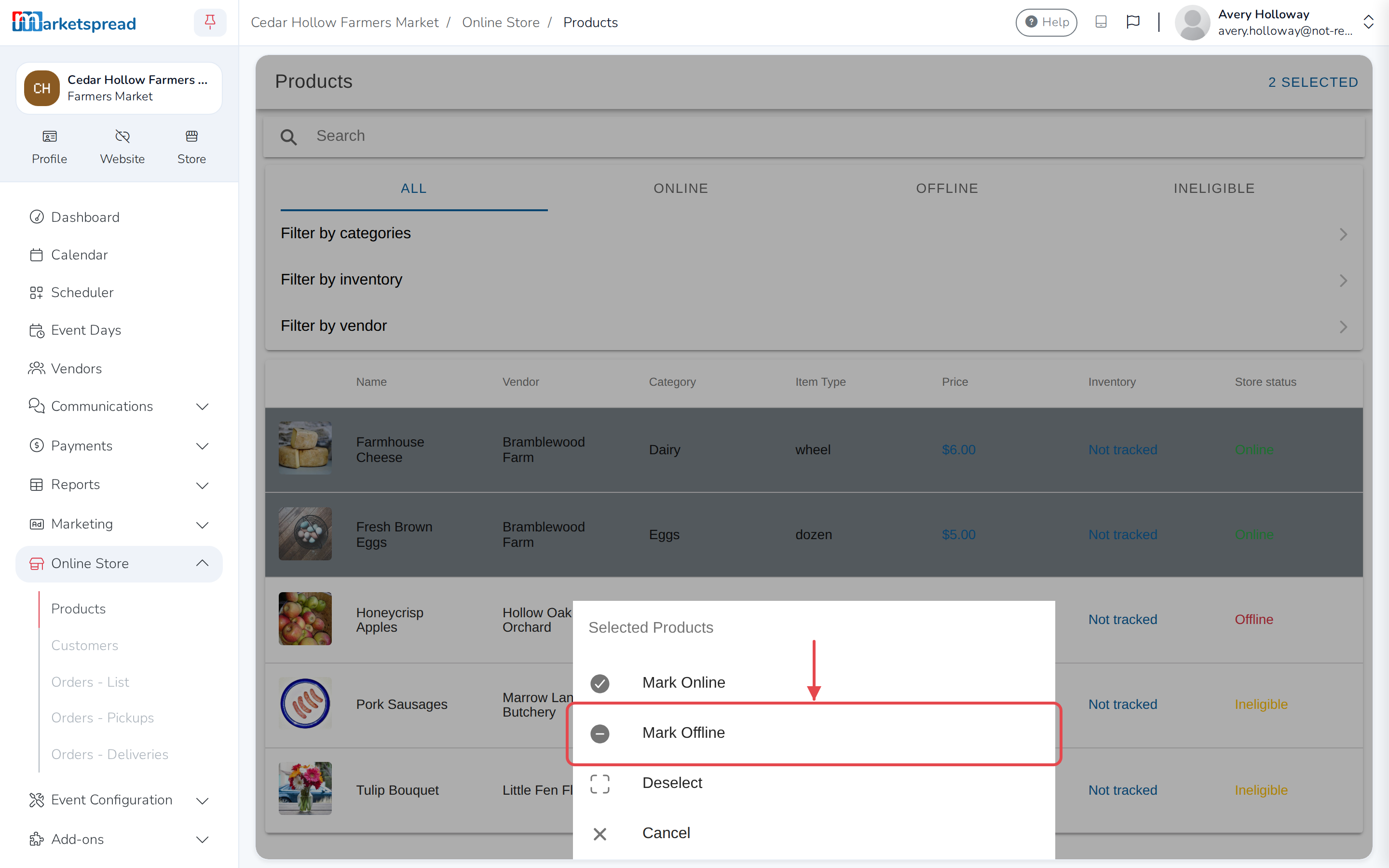Select the ALL tab

pyautogui.click(x=414, y=188)
